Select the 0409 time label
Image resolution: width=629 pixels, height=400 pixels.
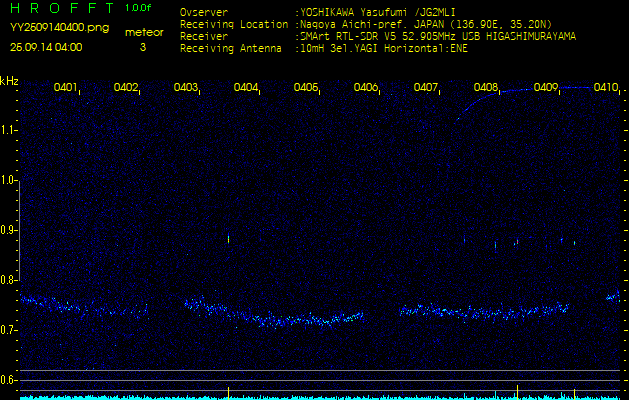pyautogui.click(x=546, y=88)
